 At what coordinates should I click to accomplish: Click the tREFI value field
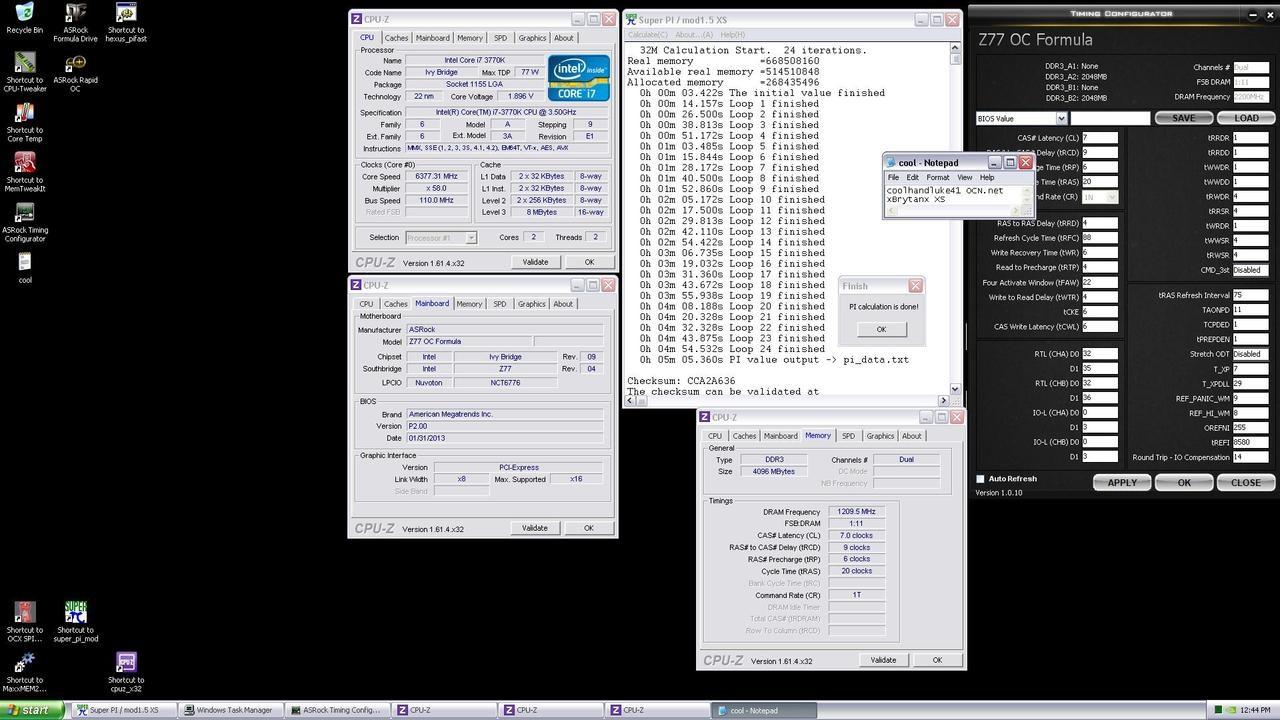point(1251,442)
